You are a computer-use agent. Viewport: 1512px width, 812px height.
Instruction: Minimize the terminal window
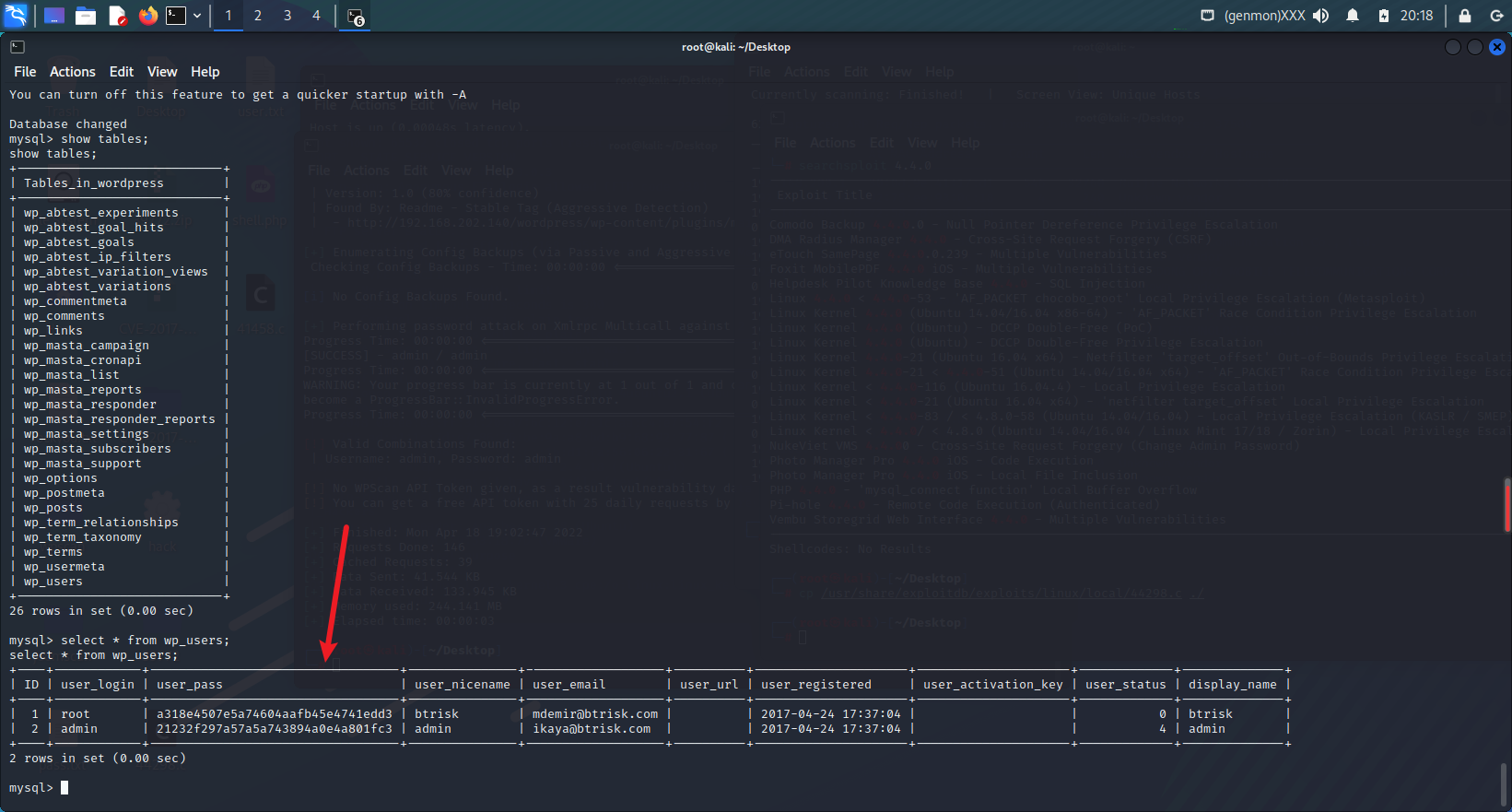pyautogui.click(x=1453, y=47)
